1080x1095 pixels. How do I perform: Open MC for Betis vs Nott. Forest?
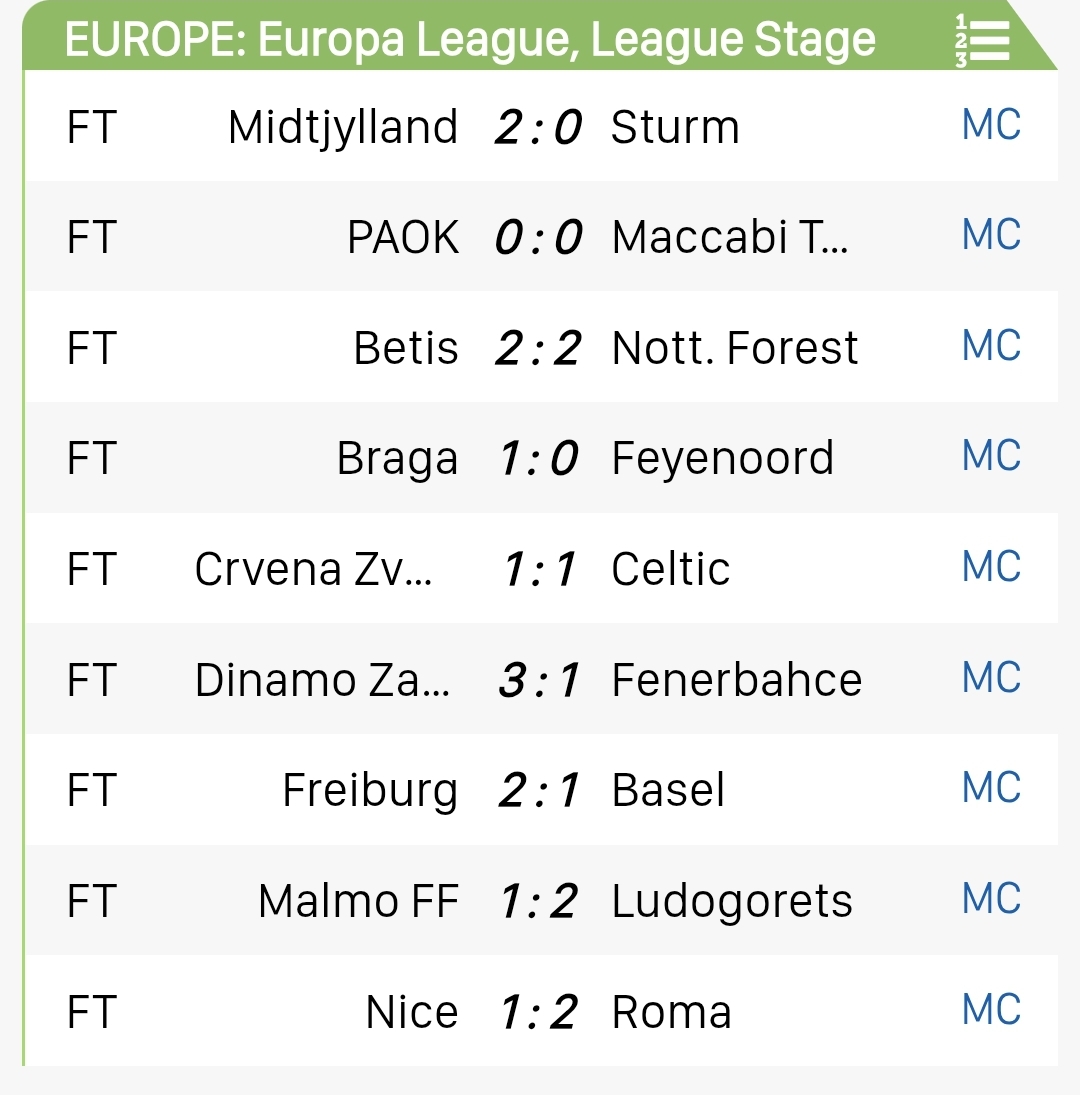(x=991, y=347)
